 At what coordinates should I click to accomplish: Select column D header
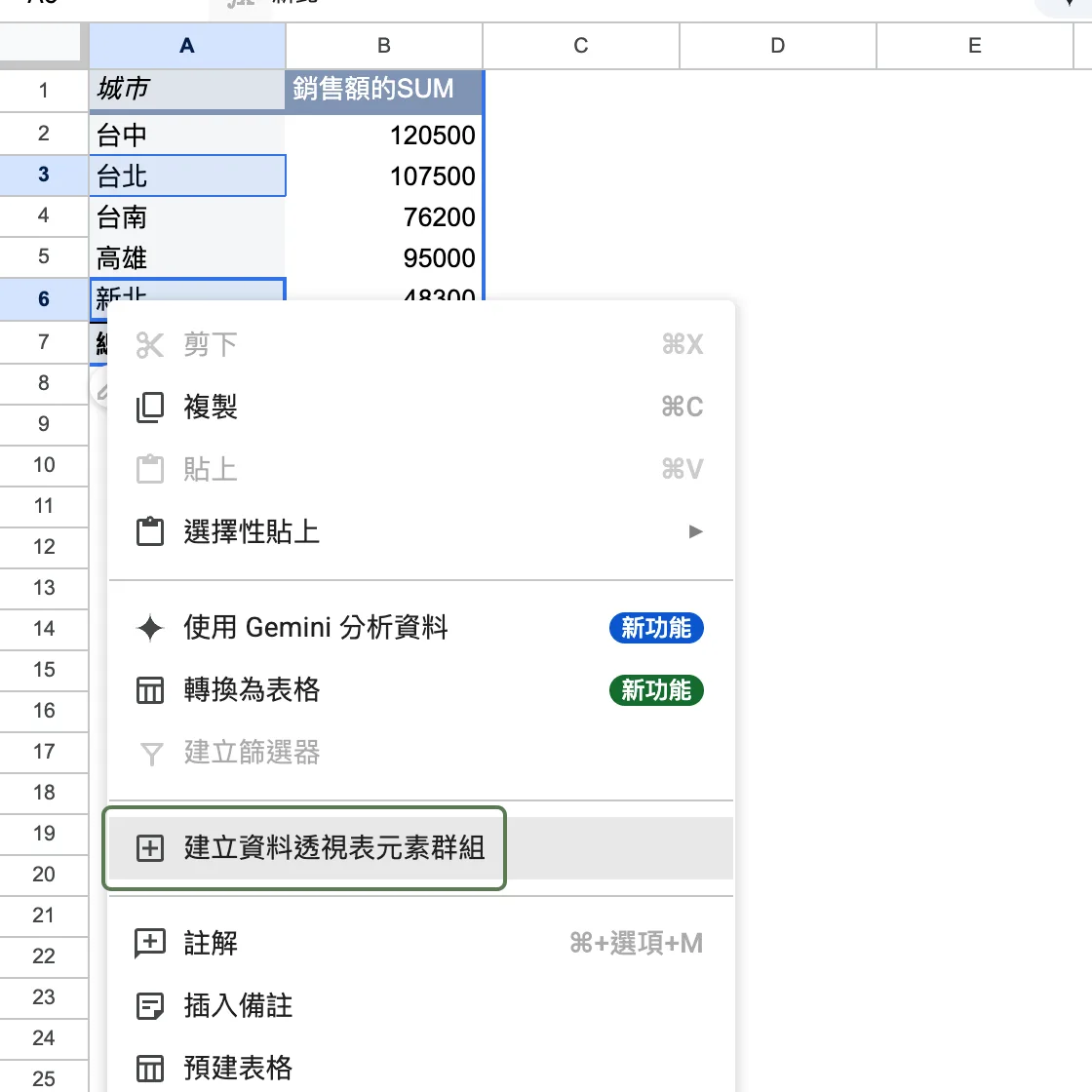click(778, 46)
